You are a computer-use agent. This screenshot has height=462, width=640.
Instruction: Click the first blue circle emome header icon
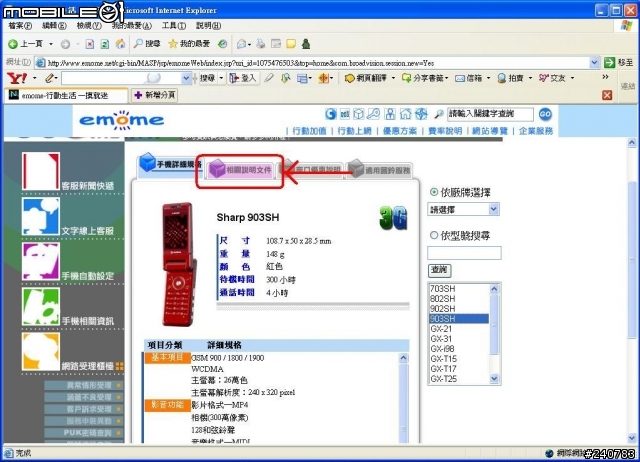pos(331,114)
